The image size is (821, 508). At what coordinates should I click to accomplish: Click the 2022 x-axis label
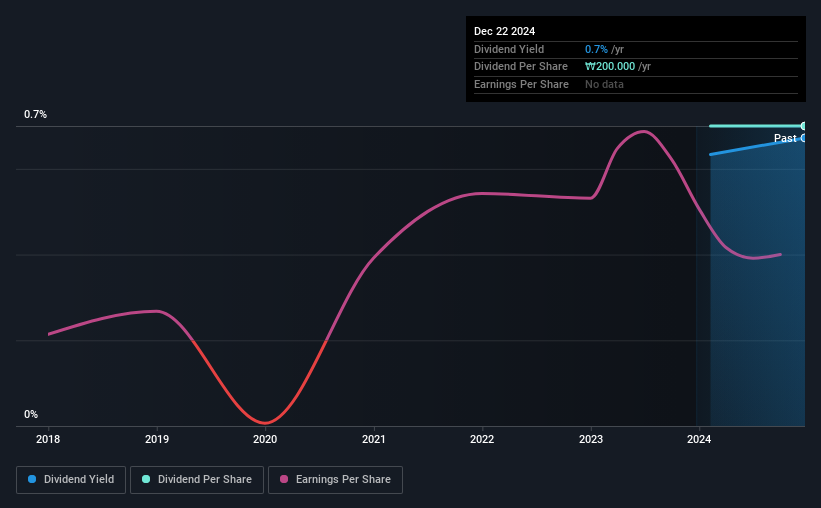click(x=482, y=439)
